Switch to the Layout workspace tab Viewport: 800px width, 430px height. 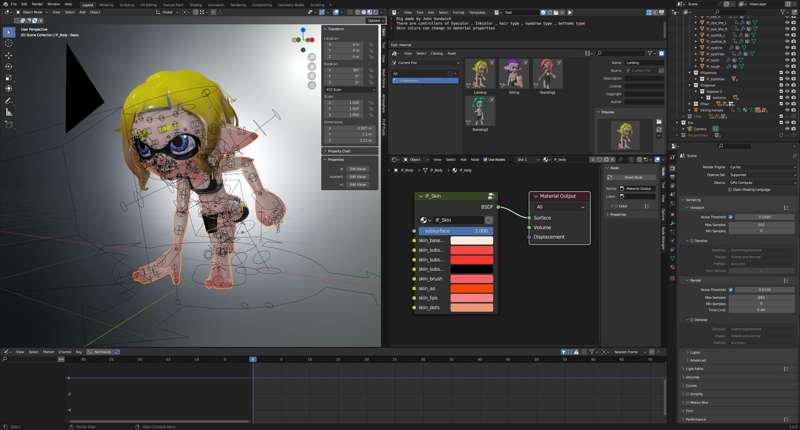pyautogui.click(x=87, y=4)
